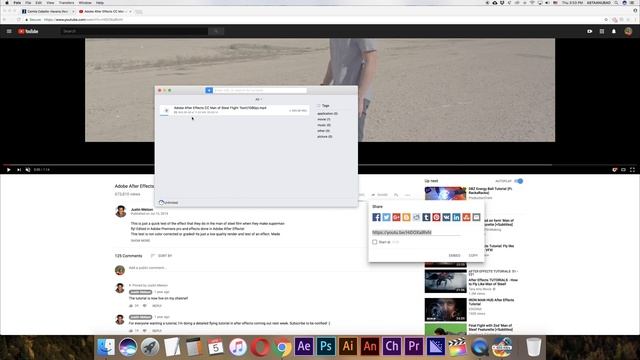This screenshot has height=360, width=640.
Task: Enter fullscreen on the player
Action: [x=632, y=170]
